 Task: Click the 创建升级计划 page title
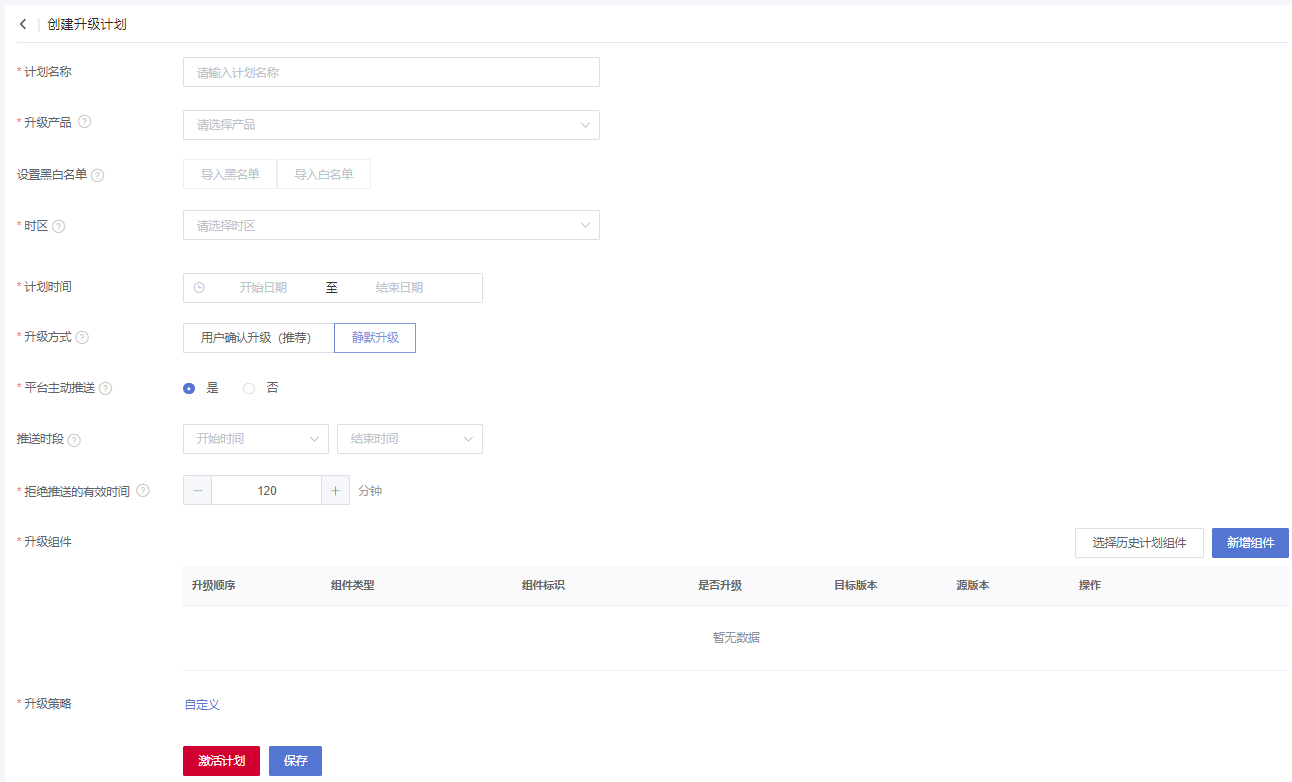pos(87,24)
